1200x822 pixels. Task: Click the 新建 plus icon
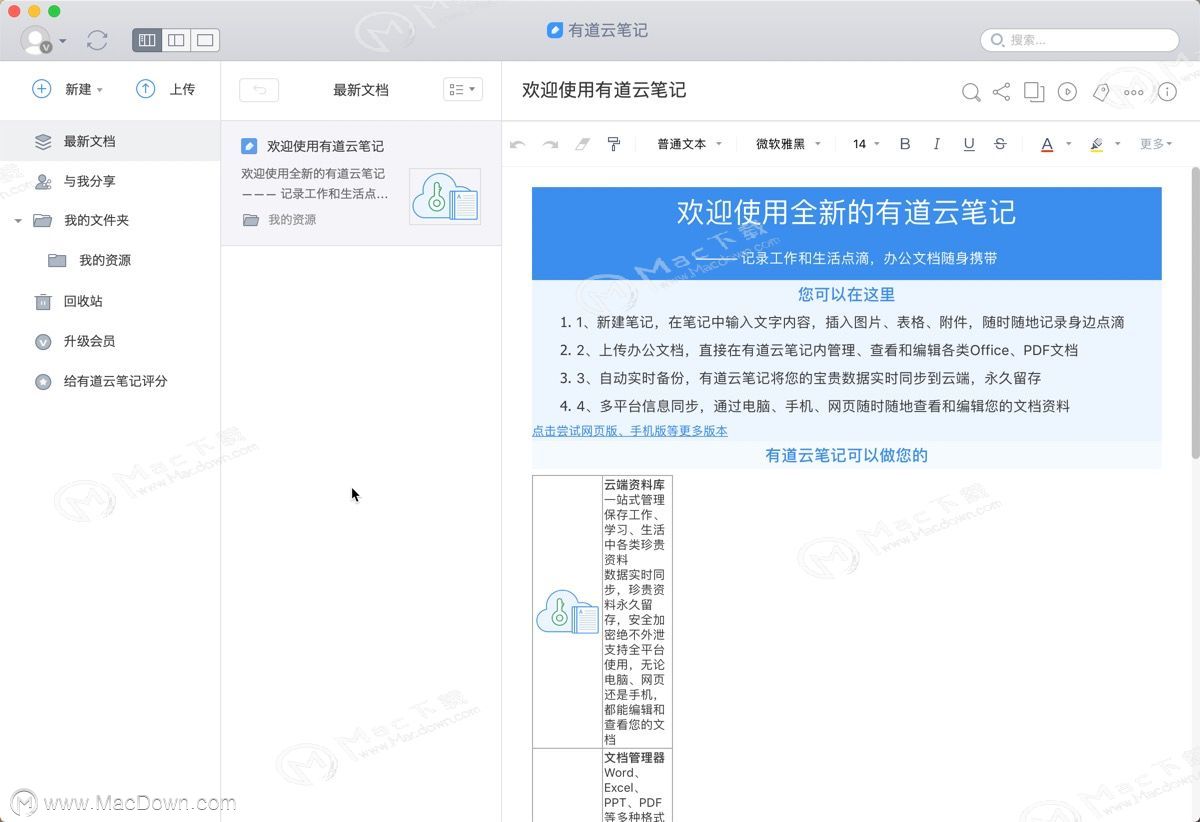pyautogui.click(x=42, y=89)
